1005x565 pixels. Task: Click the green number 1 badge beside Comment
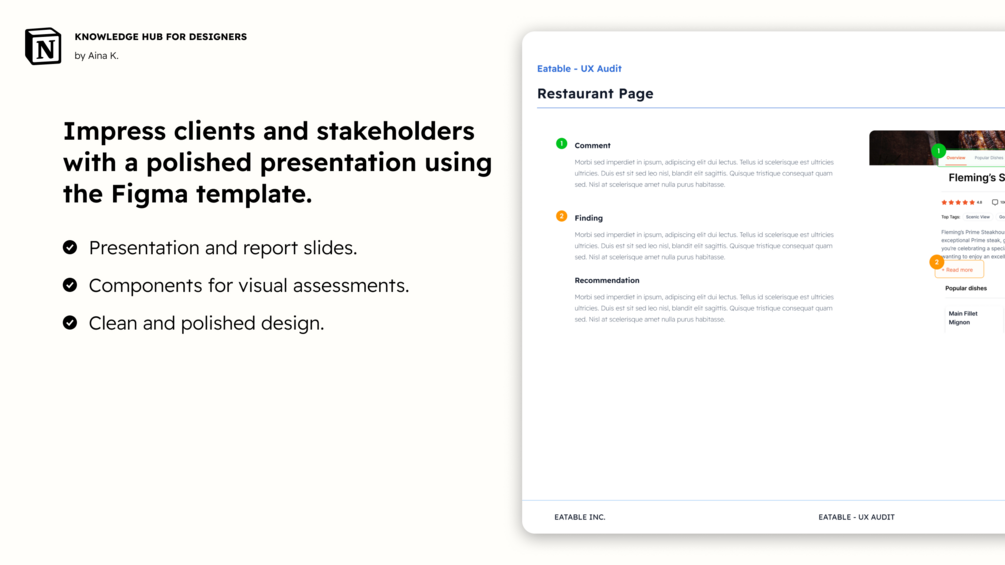[561, 143]
